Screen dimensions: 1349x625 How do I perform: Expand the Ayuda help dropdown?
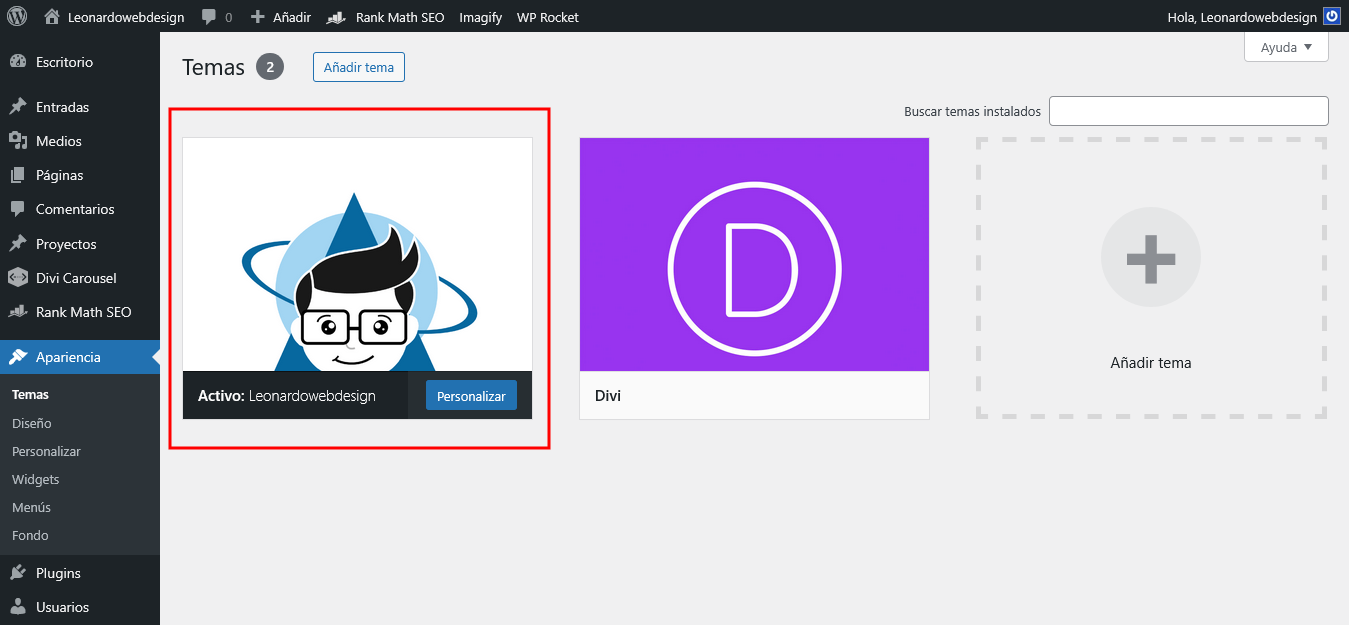click(x=1286, y=47)
